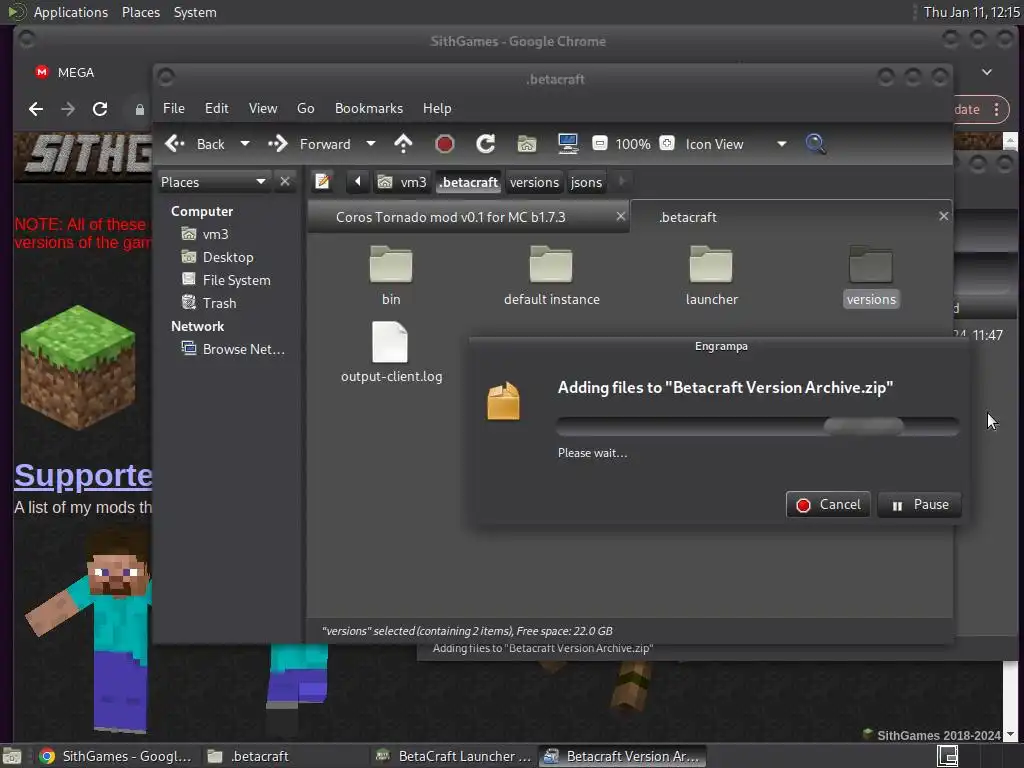This screenshot has height=768, width=1024.
Task: Open the Computer toolbar icon
Action: (568, 144)
